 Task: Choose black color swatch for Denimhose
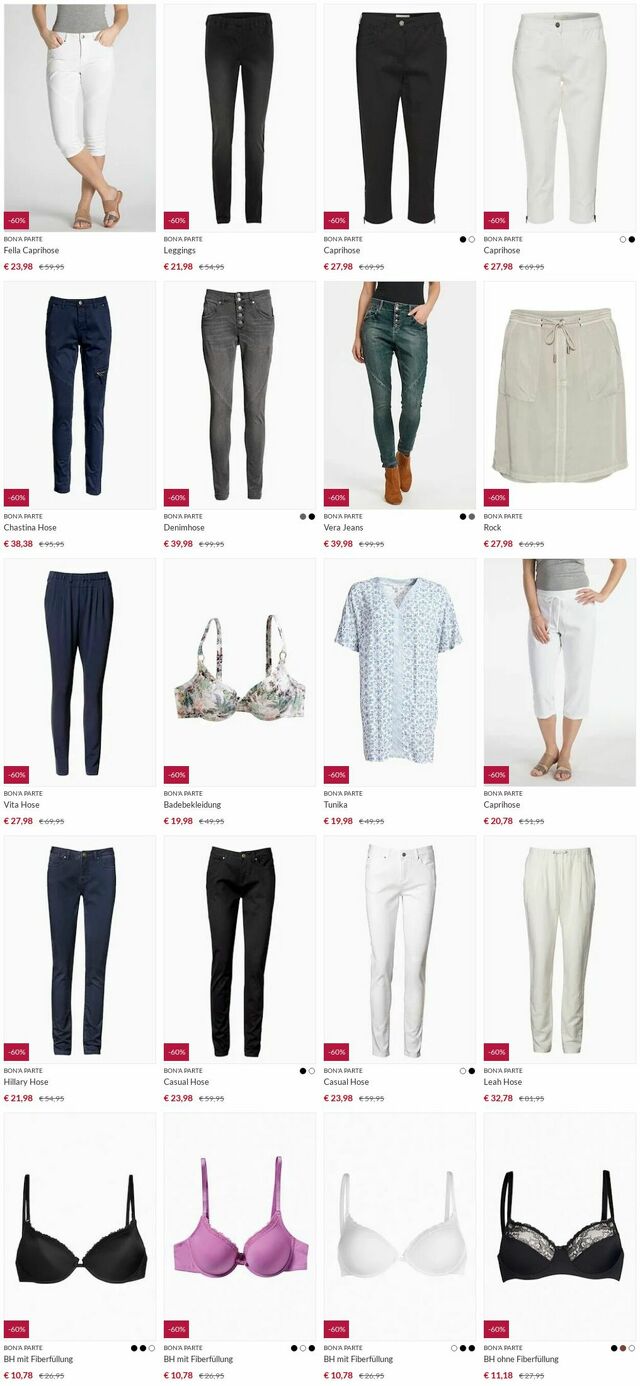pyautogui.click(x=311, y=516)
